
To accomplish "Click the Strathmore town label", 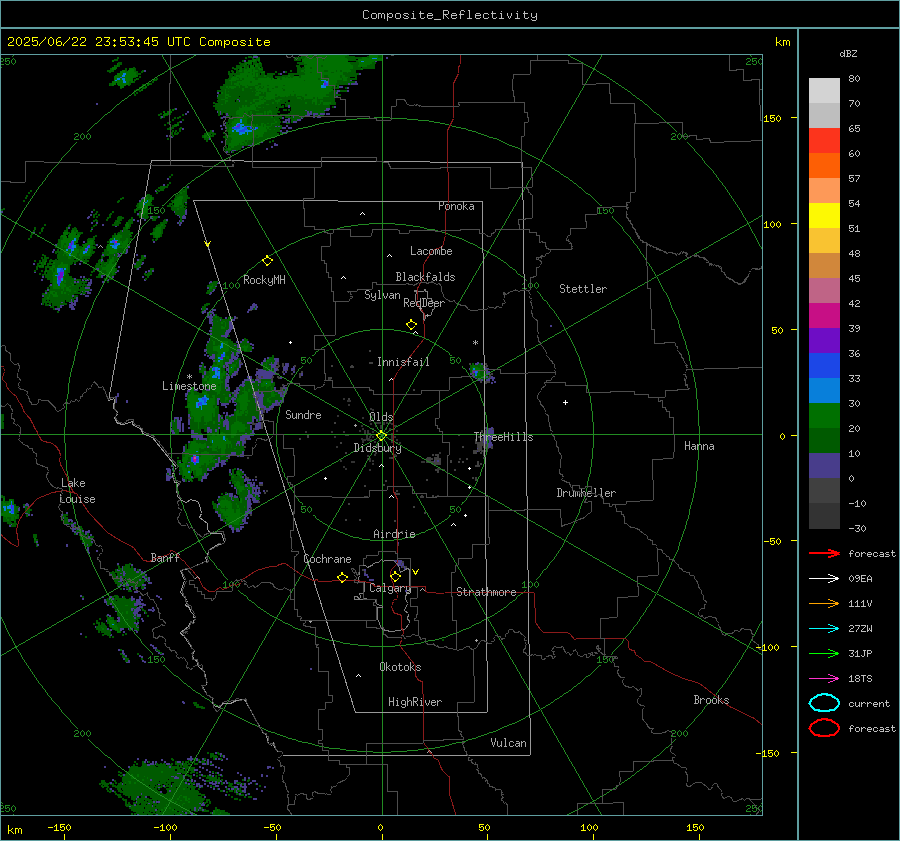I will [486, 592].
